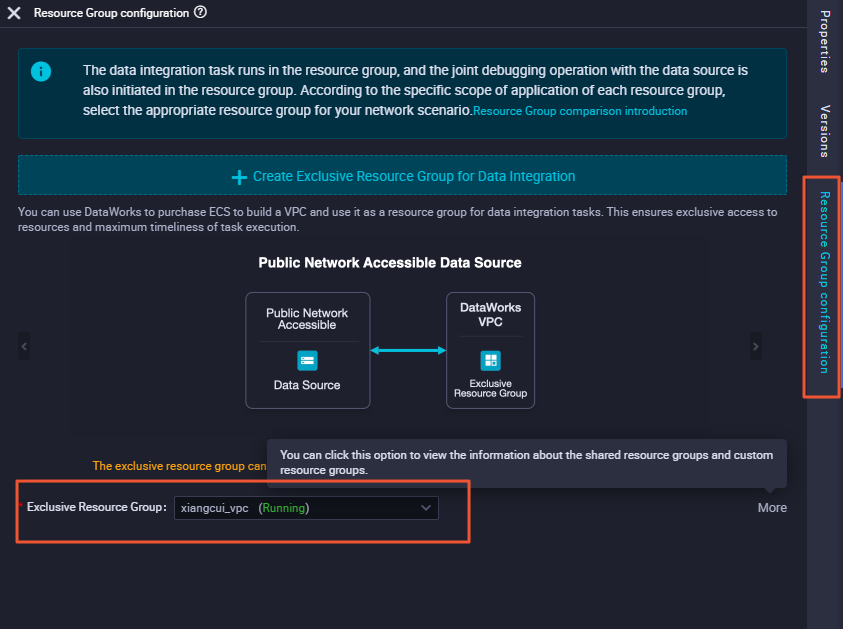
Task: Click the Data Source caption under its icon
Action: (307, 385)
